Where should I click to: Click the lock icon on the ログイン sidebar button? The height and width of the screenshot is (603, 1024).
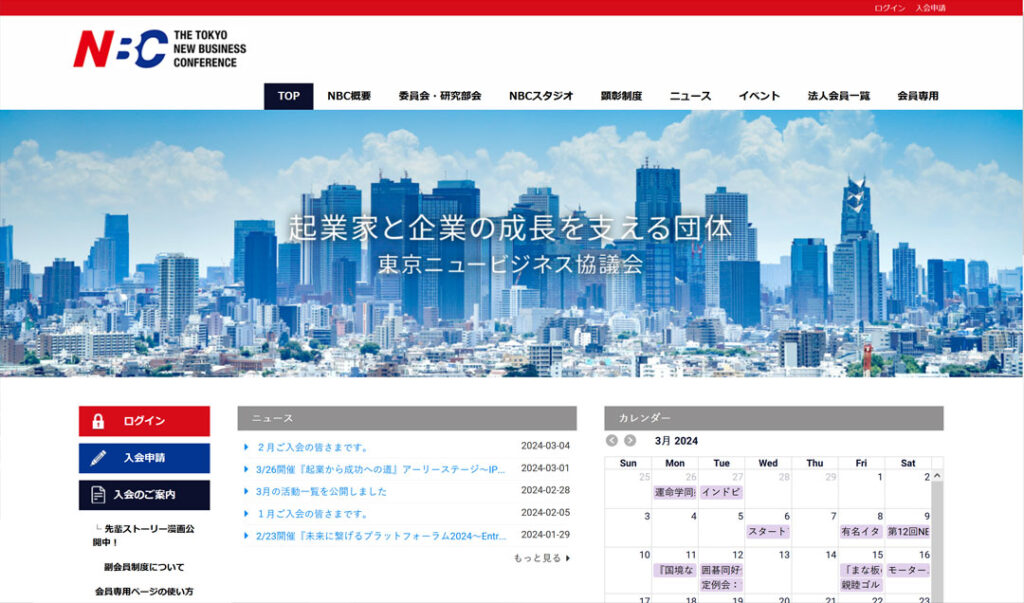[x=98, y=421]
